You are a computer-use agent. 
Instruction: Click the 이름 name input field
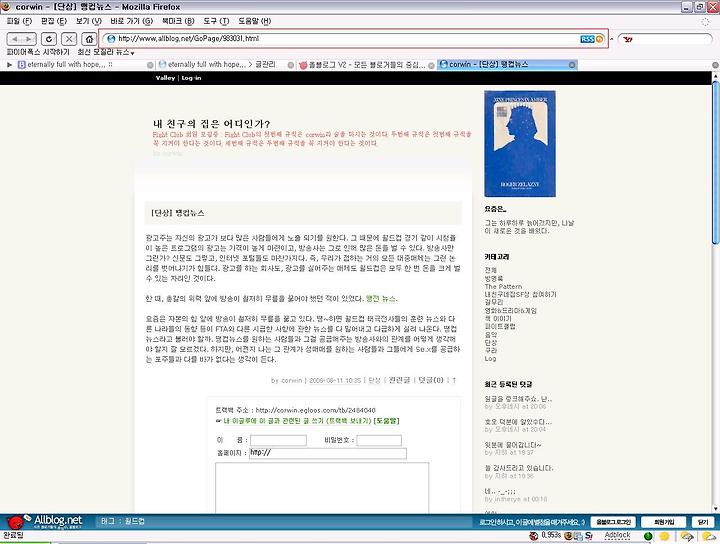(278, 440)
